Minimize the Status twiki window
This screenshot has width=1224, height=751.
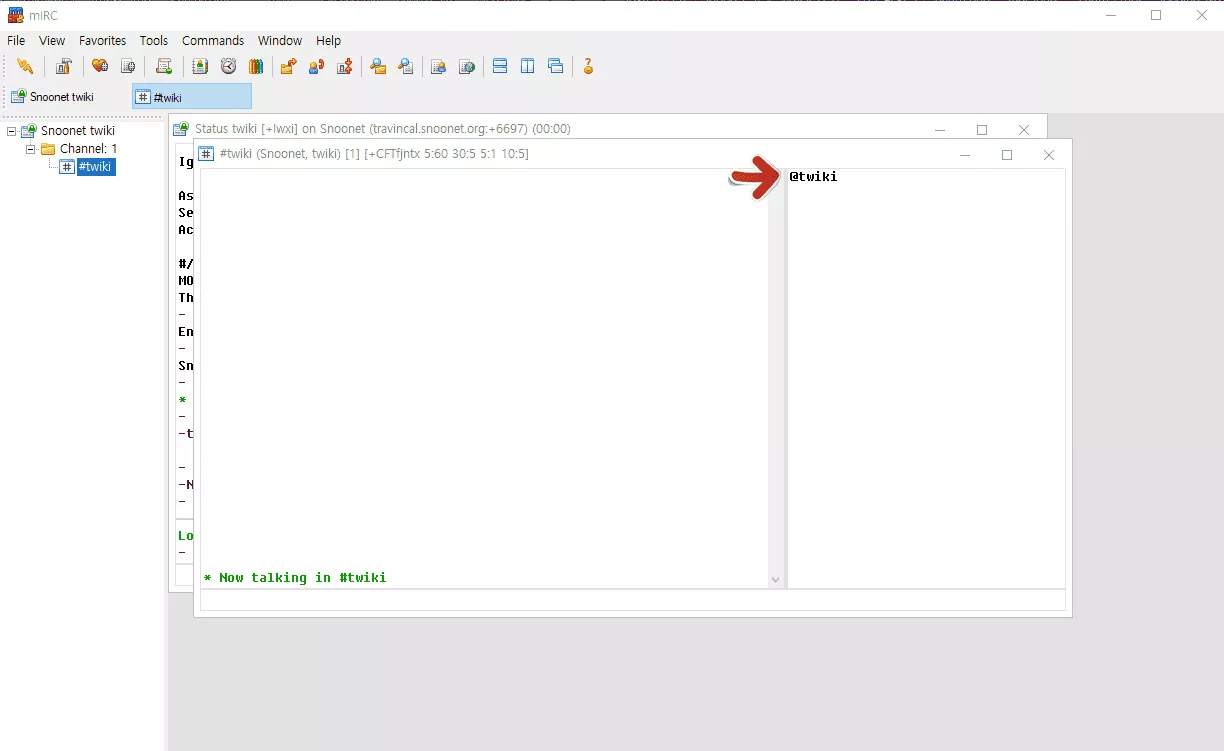[940, 130]
